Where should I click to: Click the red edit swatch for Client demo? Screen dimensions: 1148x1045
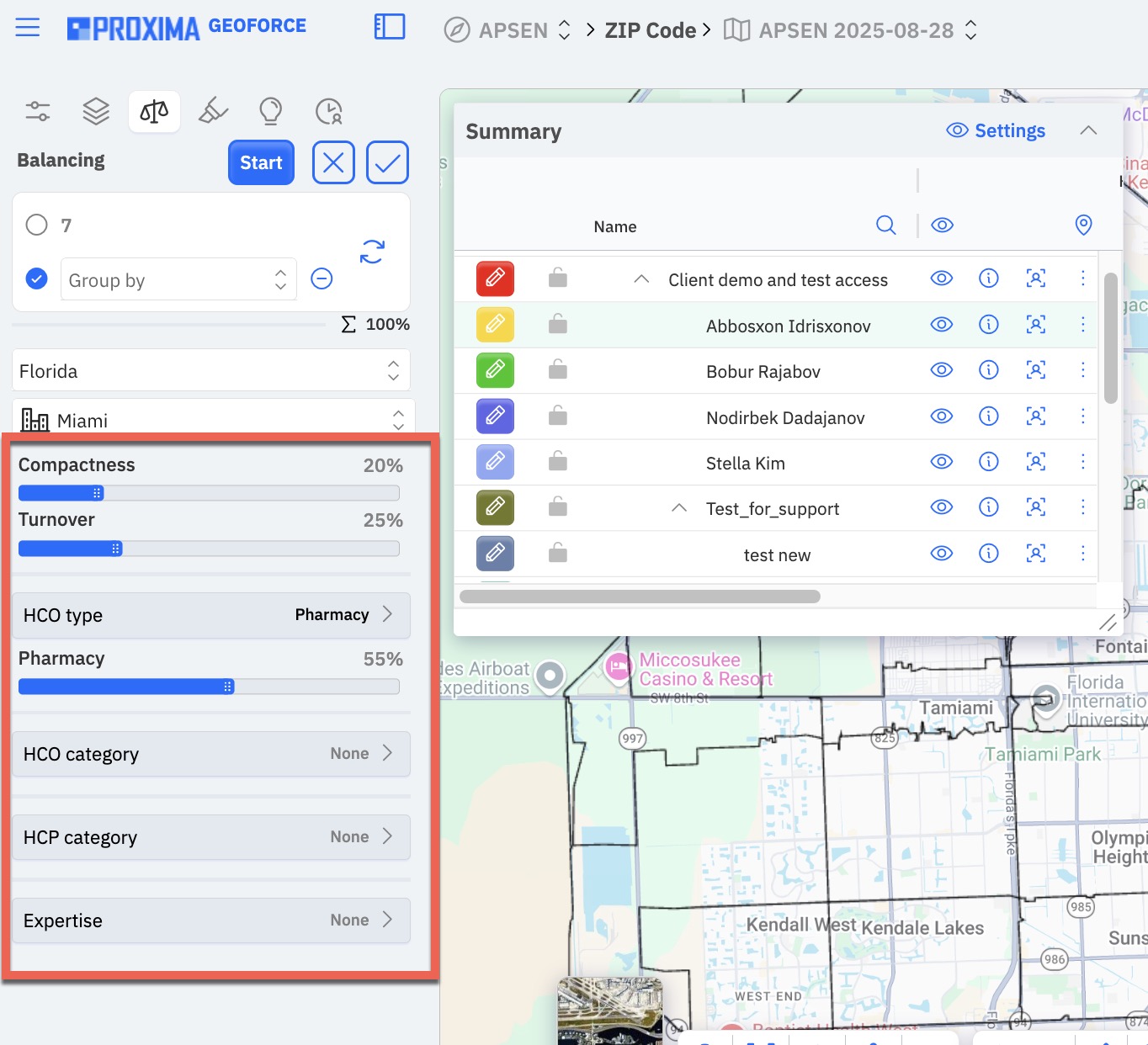coord(495,278)
